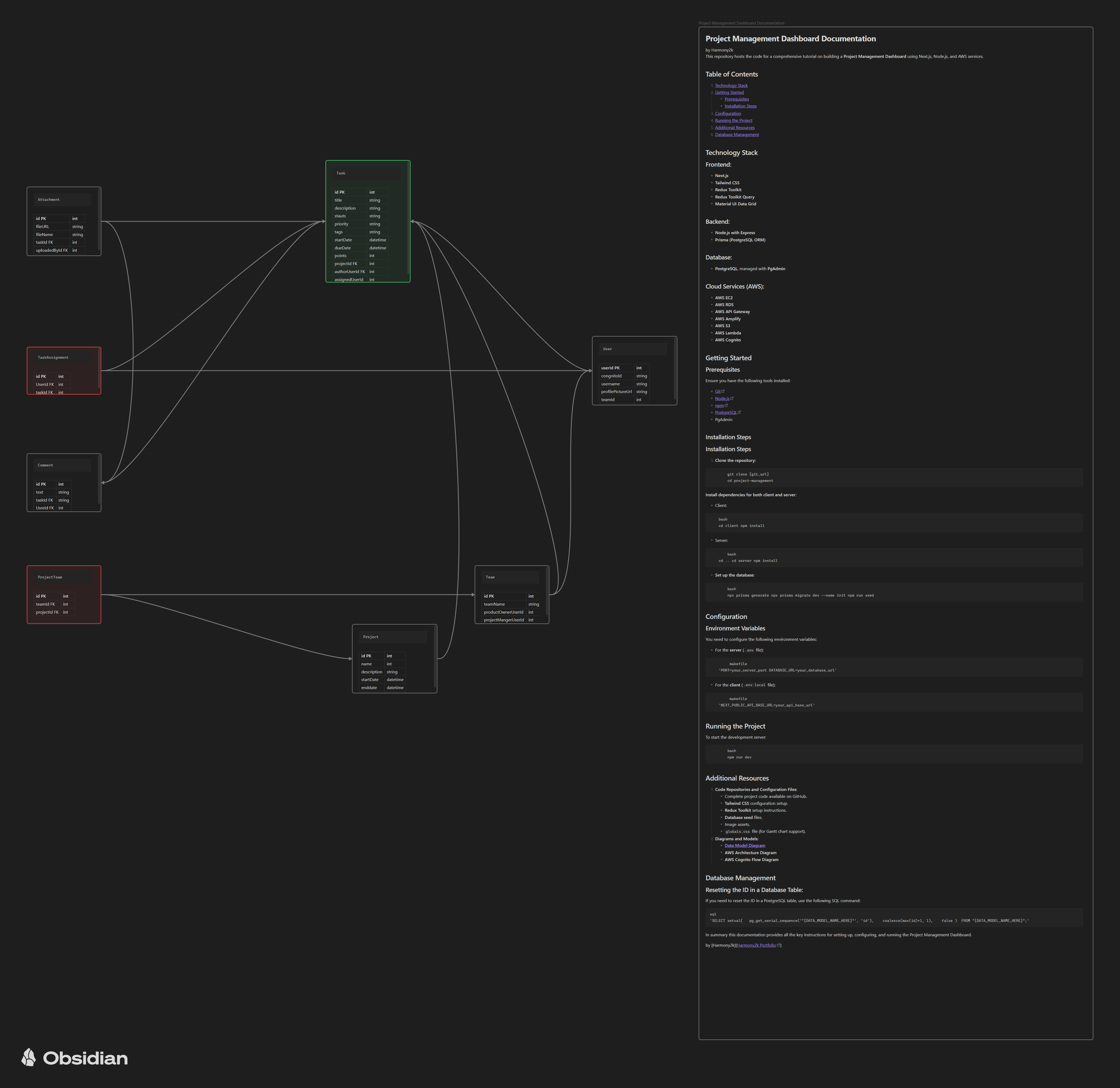Click the 'authorUserId FK' cell in Task

pyautogui.click(x=350, y=272)
